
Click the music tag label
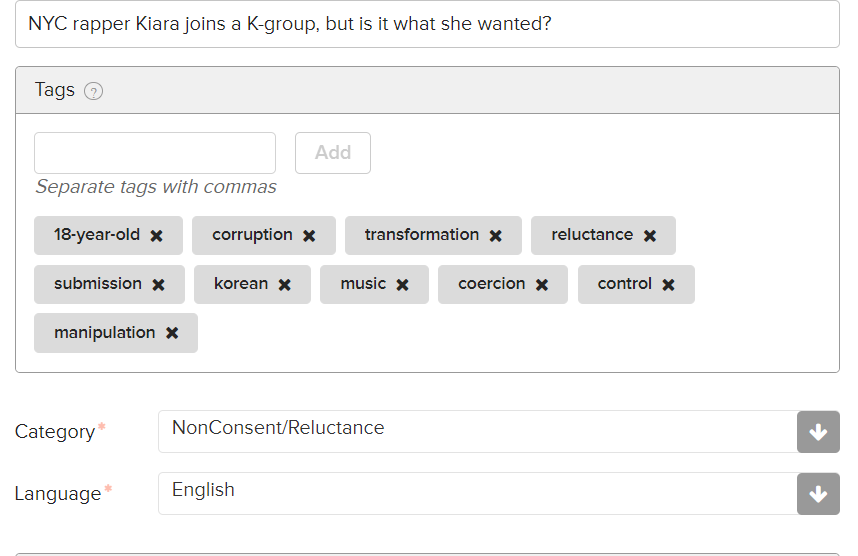pyautogui.click(x=363, y=283)
